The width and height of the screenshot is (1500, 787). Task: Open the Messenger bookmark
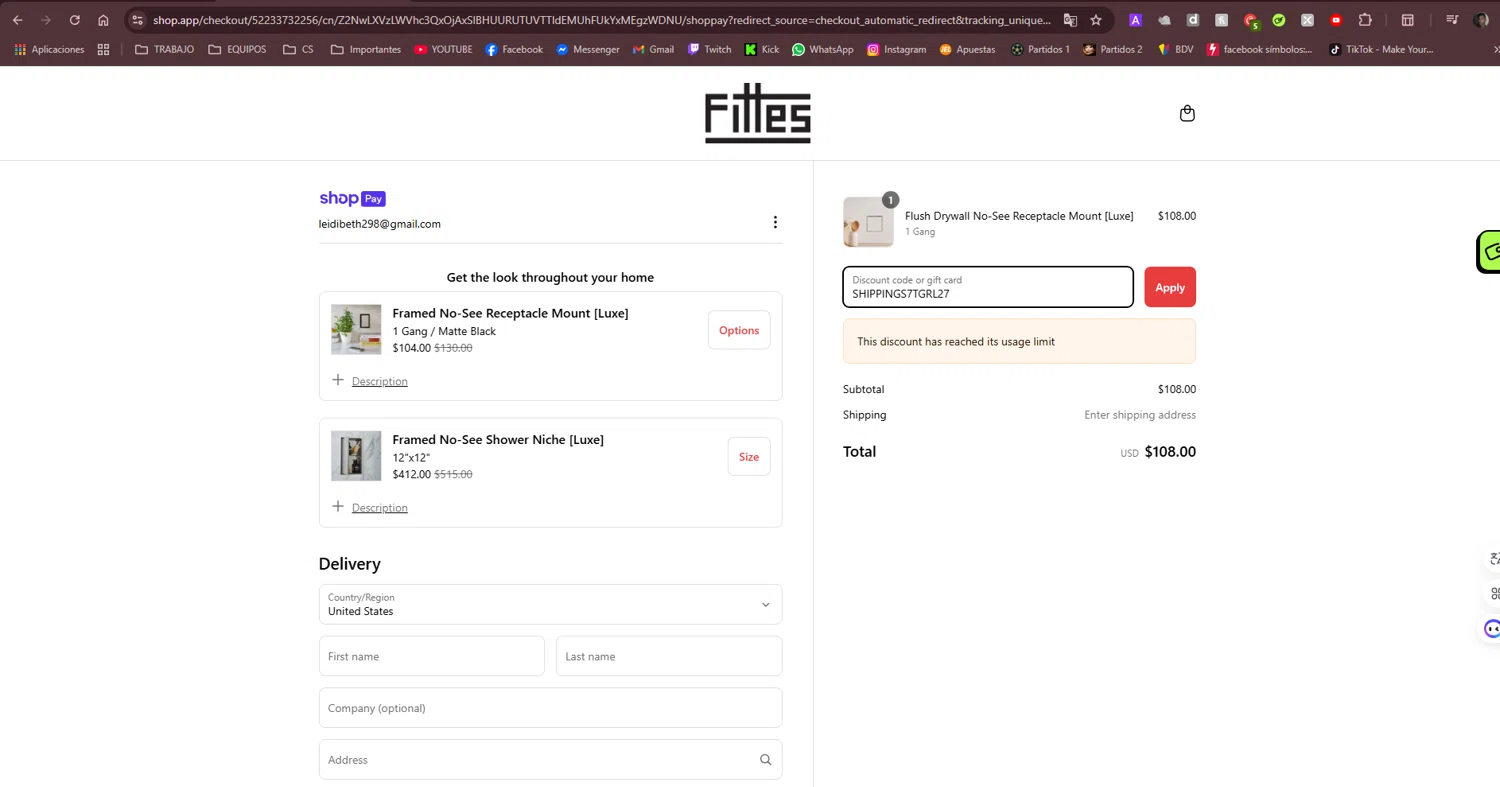(588, 49)
